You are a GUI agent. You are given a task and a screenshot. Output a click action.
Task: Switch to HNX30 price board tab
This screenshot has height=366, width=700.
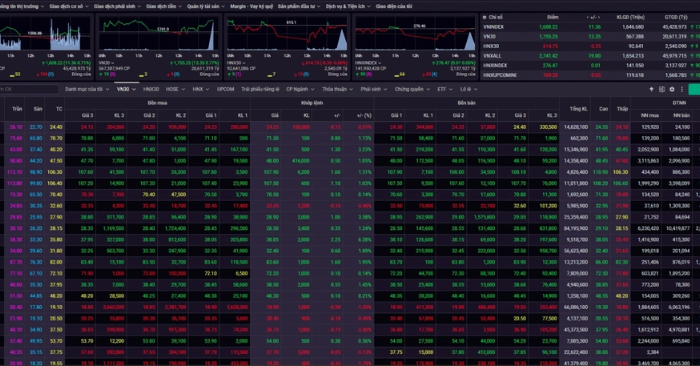[x=151, y=89]
